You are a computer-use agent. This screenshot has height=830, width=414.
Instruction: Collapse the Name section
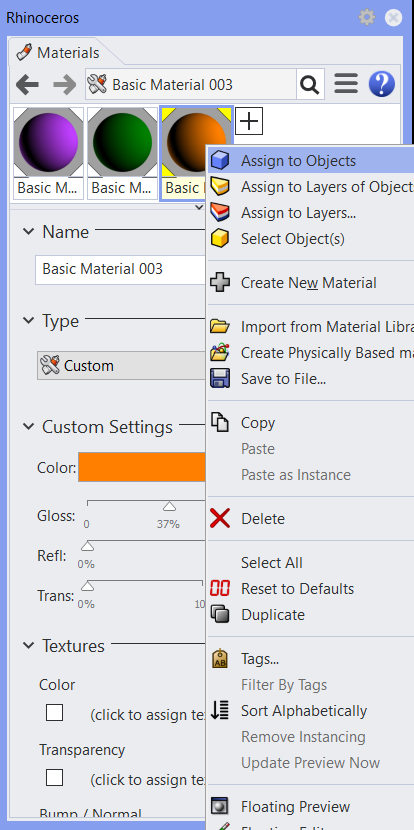tap(28, 231)
